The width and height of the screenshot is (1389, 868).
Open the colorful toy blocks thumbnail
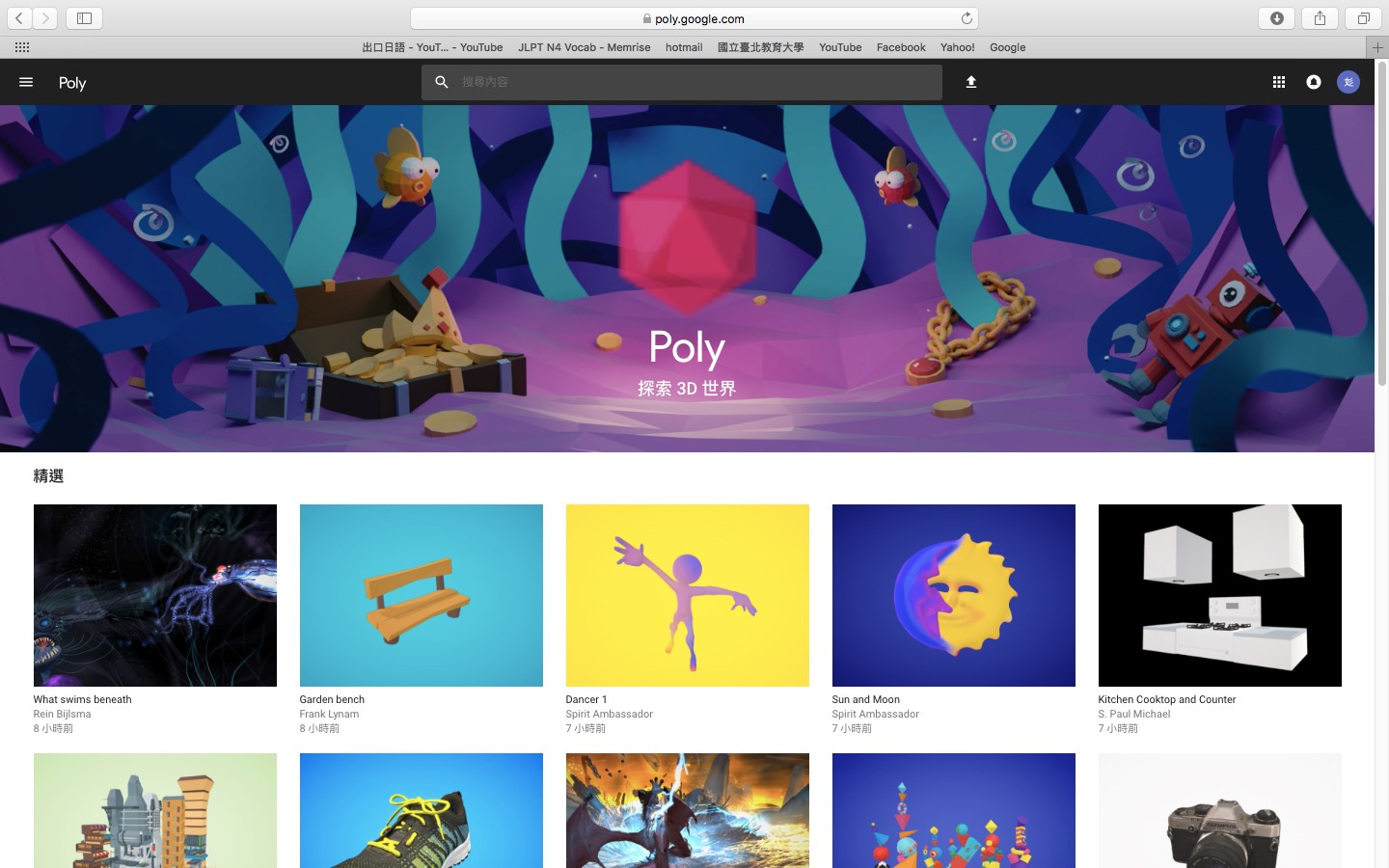tap(954, 810)
